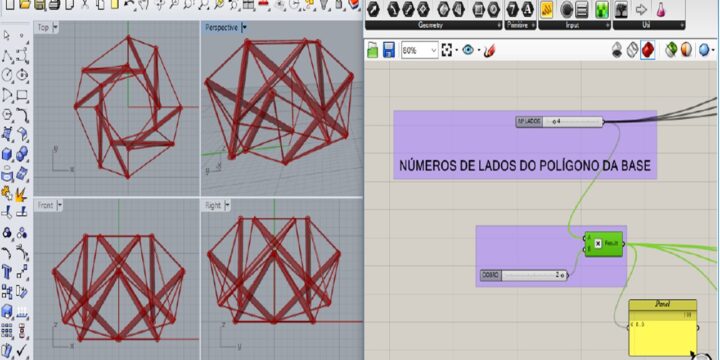Screen dimensions: 720x360
Task: Save the Grasshopper document with floppy icon
Action: point(388,50)
